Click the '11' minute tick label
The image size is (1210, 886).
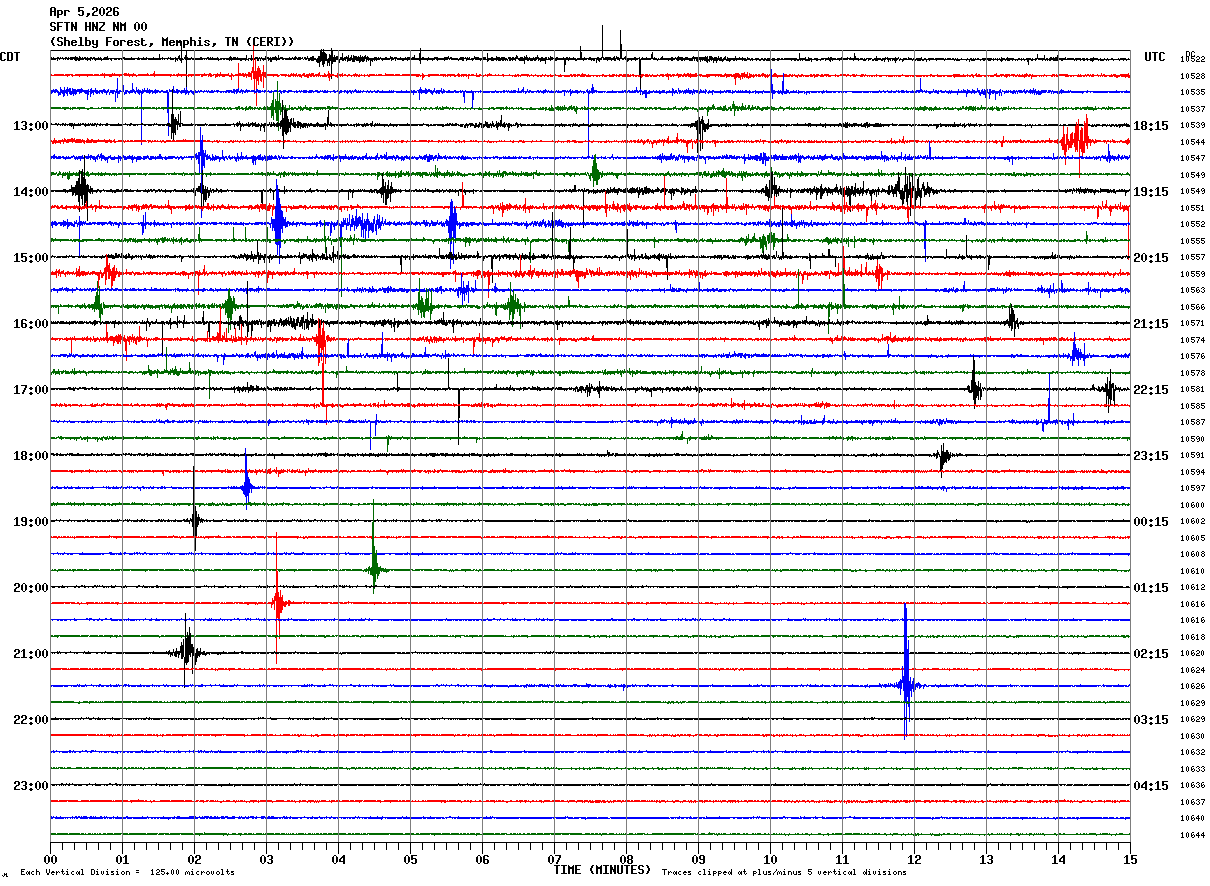pos(842,859)
